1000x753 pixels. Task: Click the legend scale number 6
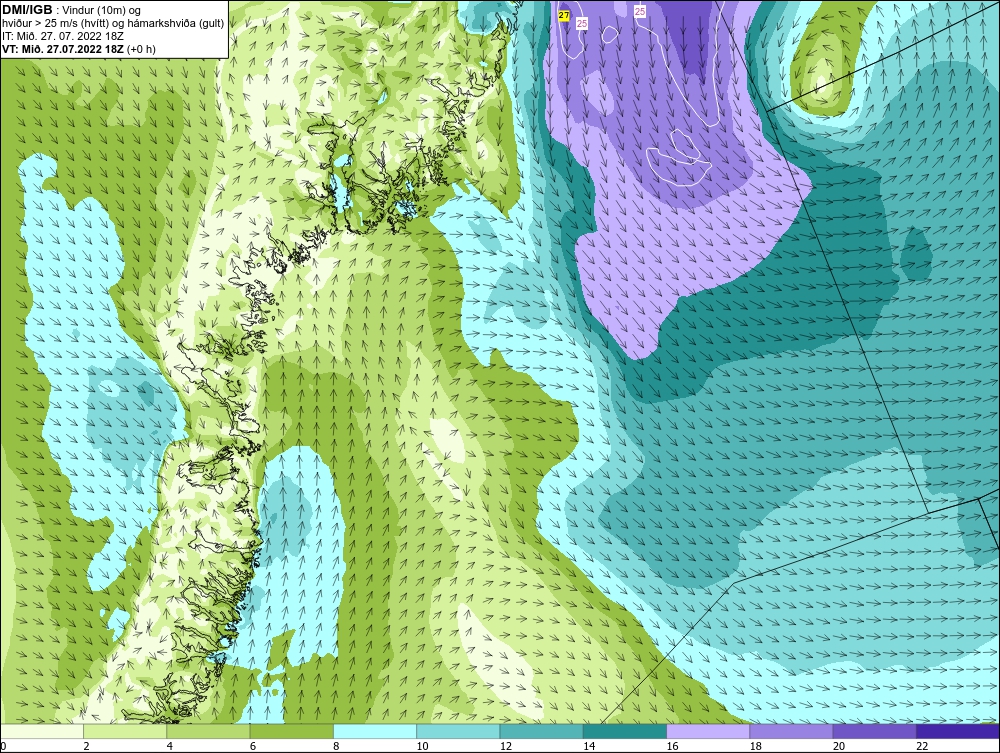pyautogui.click(x=253, y=747)
